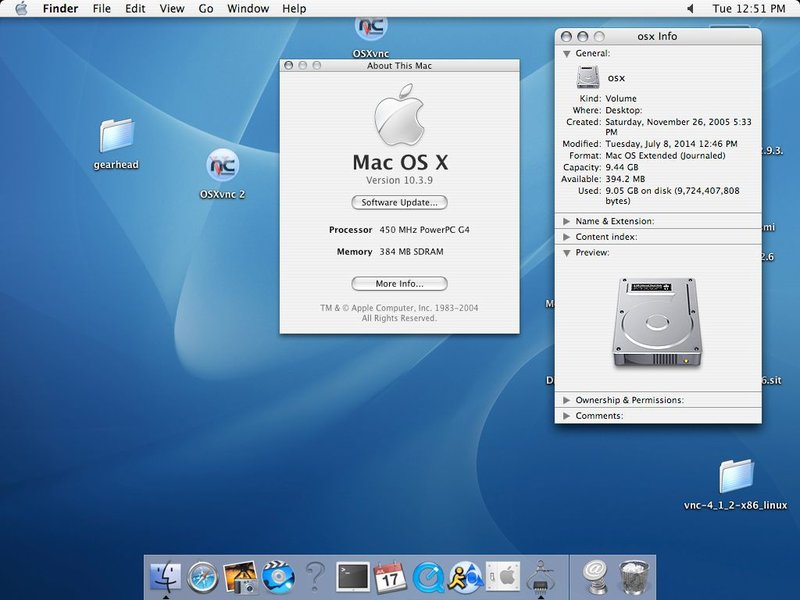Screen dimensions: 800x600
Task: Click the Version 10.3.9 text
Action: tap(399, 180)
